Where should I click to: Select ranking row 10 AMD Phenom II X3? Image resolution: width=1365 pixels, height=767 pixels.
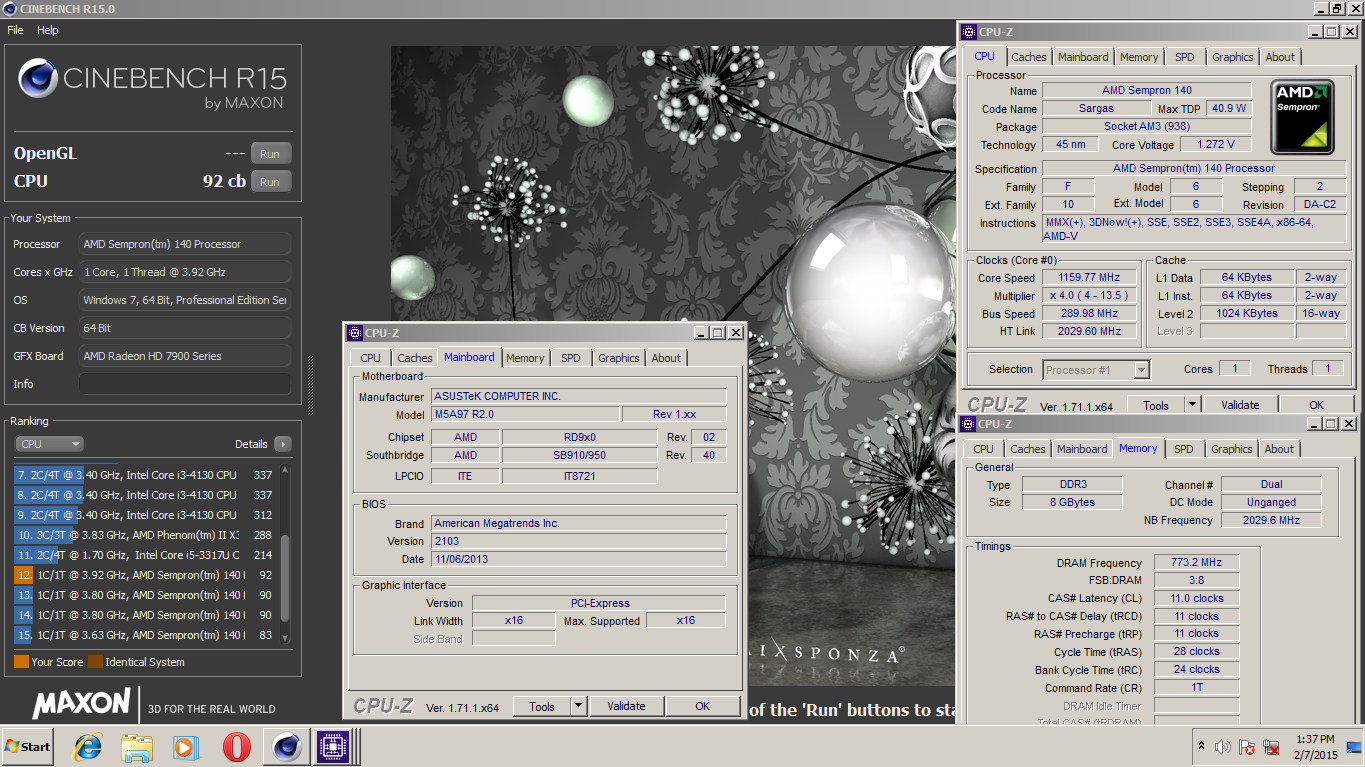click(144, 535)
